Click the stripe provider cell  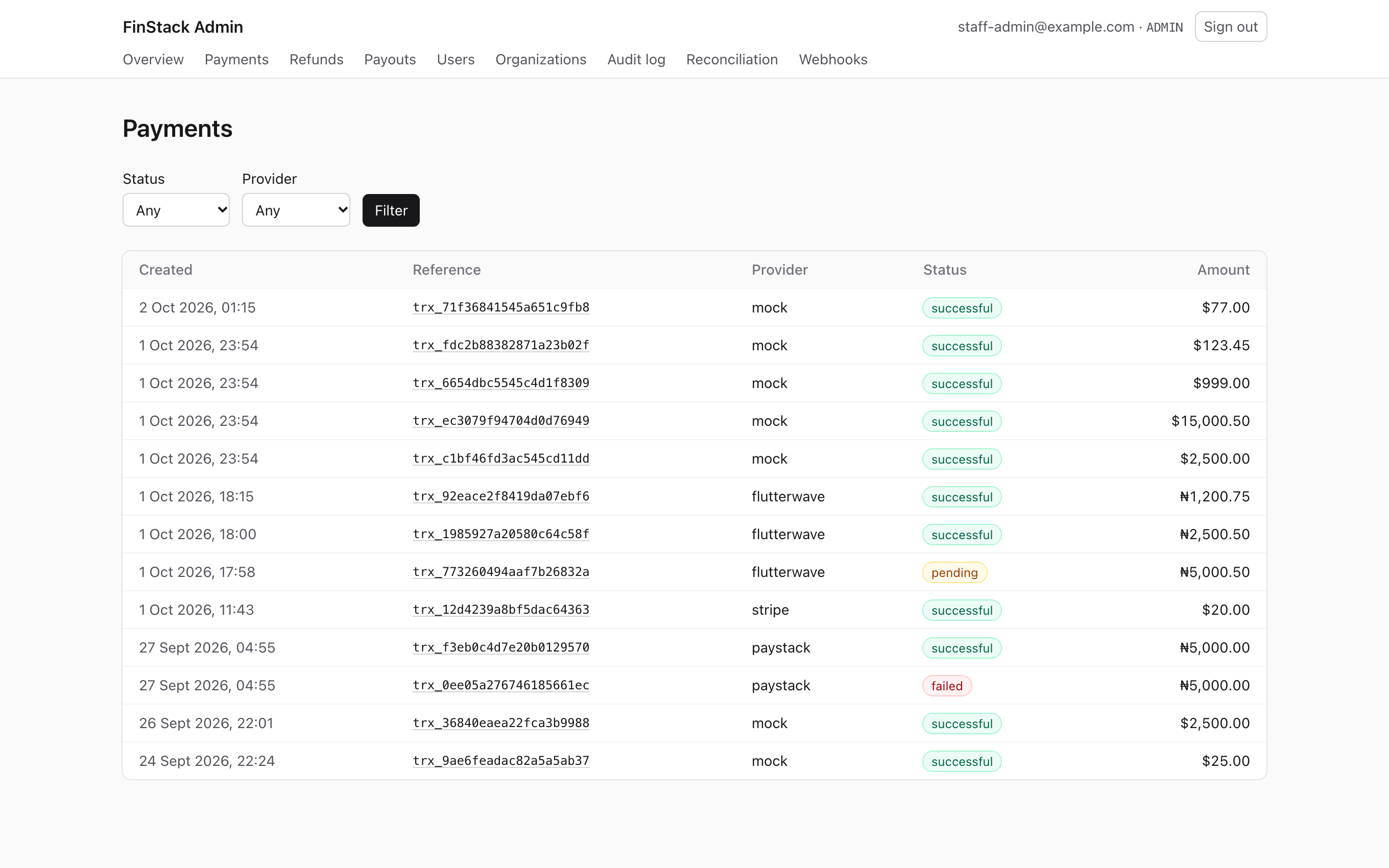(x=770, y=610)
